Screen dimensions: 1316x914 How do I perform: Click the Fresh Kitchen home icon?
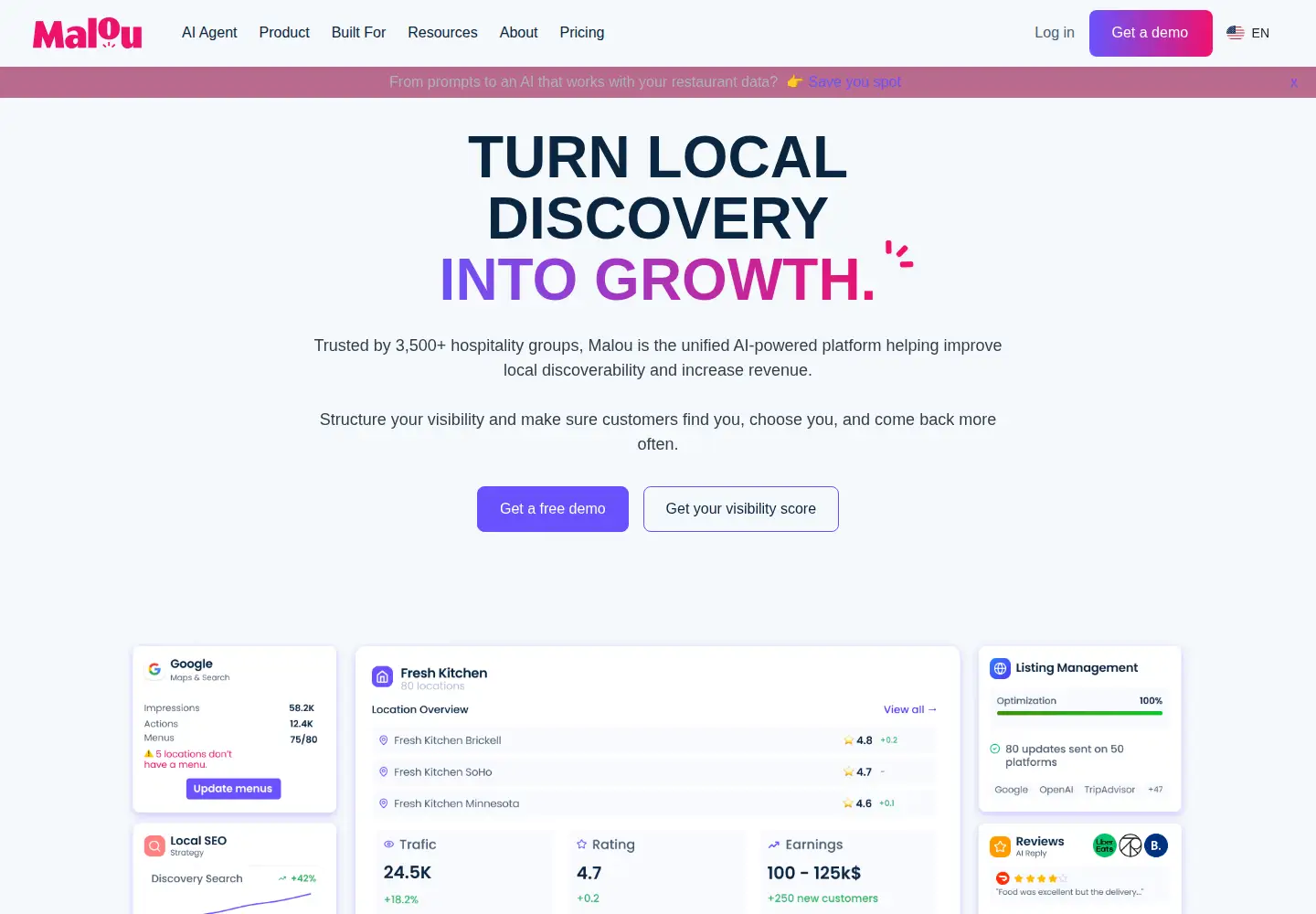(382, 677)
